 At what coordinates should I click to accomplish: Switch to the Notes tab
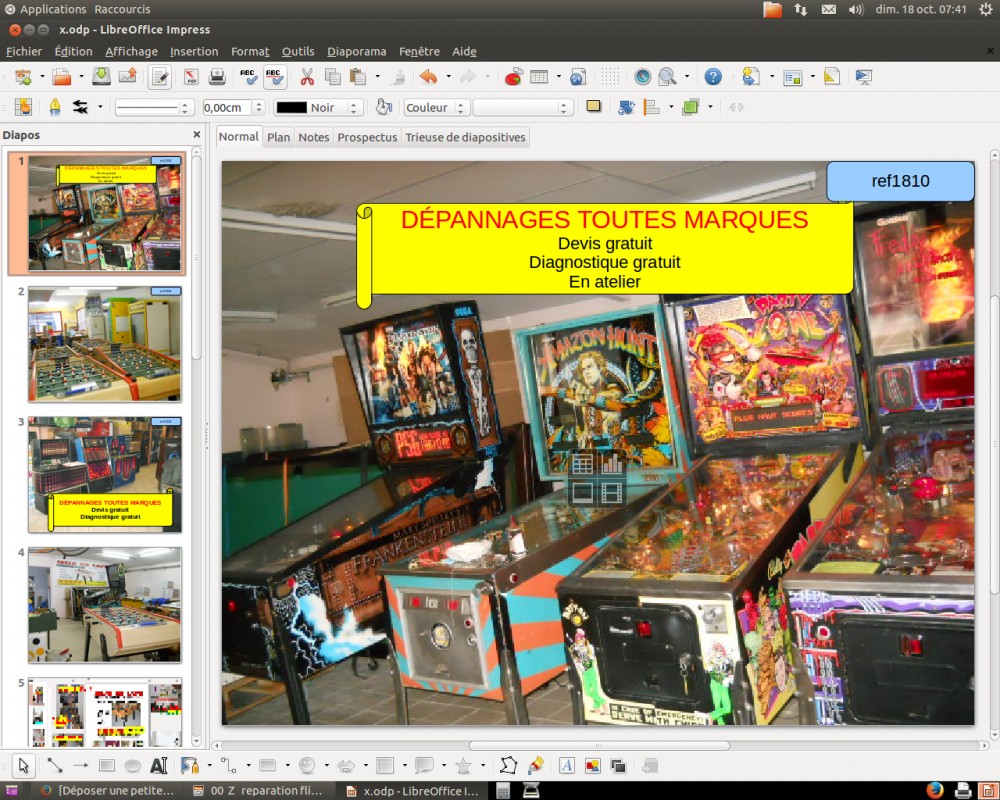click(x=314, y=137)
